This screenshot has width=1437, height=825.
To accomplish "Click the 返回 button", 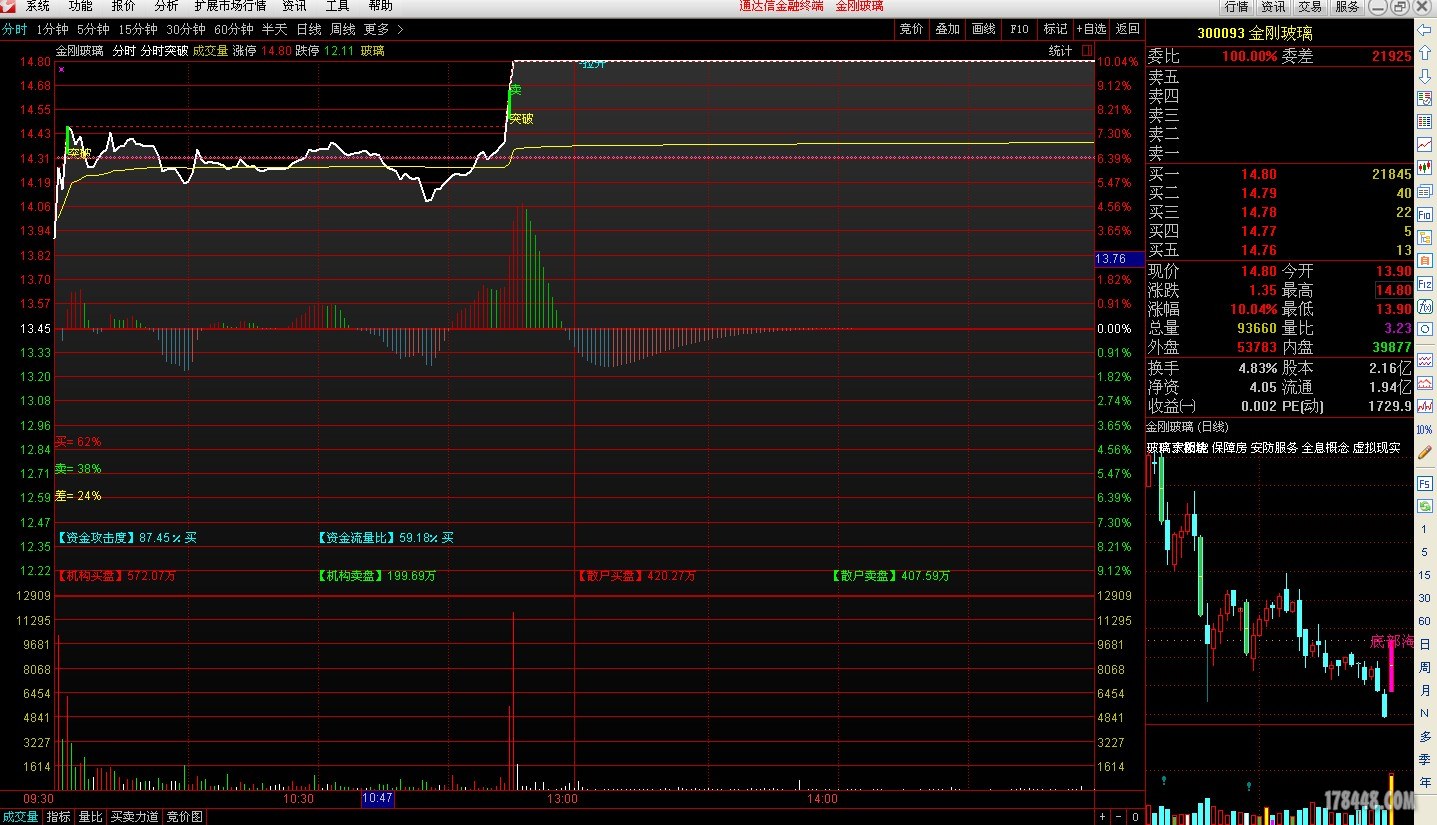I will click(1127, 29).
